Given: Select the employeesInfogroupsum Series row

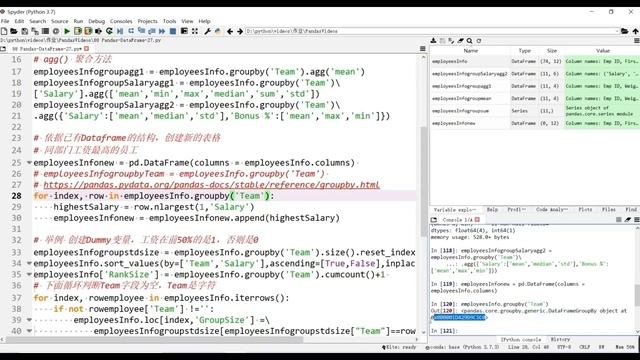Looking at the screenshot, I should tap(535, 111).
